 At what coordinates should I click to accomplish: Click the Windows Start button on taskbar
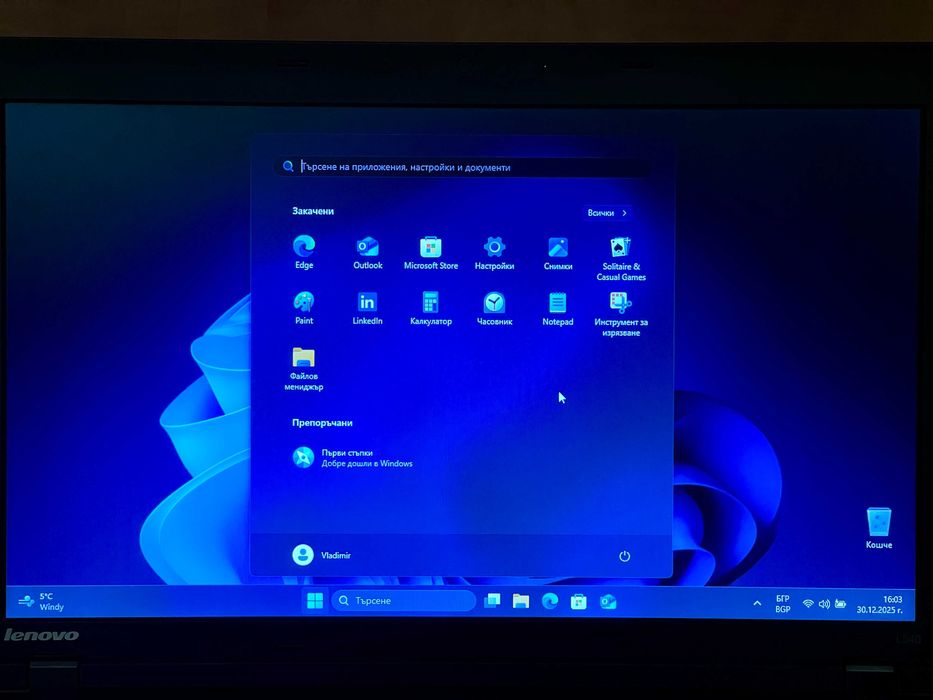click(x=315, y=601)
